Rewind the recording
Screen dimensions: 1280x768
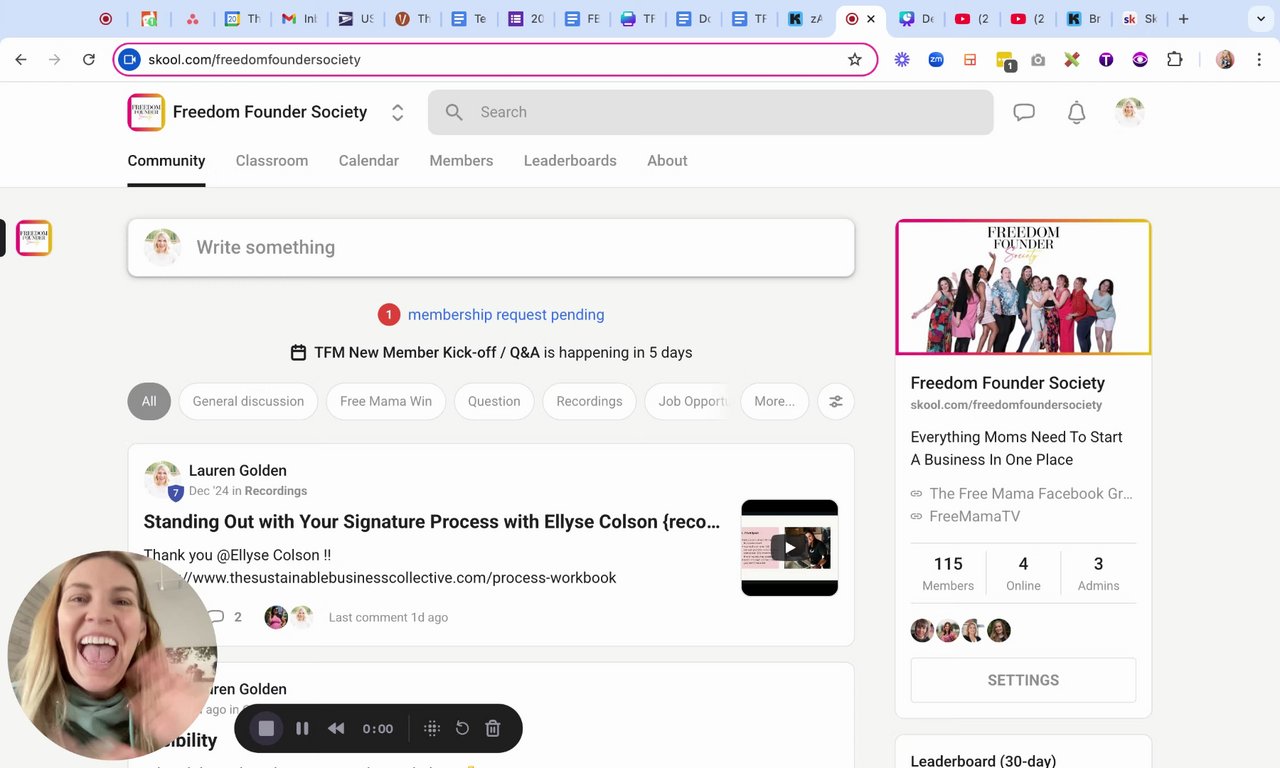pyautogui.click(x=336, y=729)
